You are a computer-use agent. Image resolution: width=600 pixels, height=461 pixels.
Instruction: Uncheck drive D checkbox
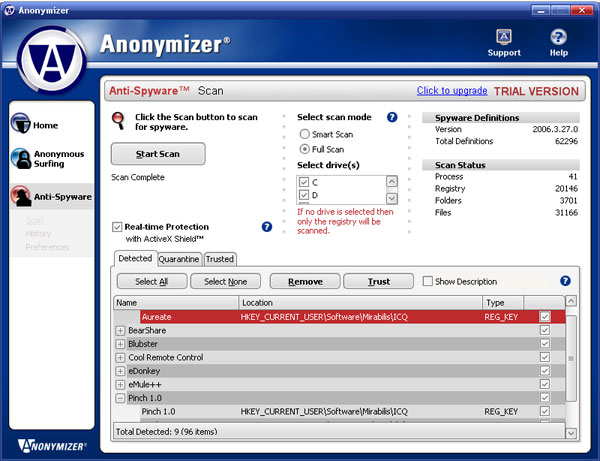(x=304, y=195)
